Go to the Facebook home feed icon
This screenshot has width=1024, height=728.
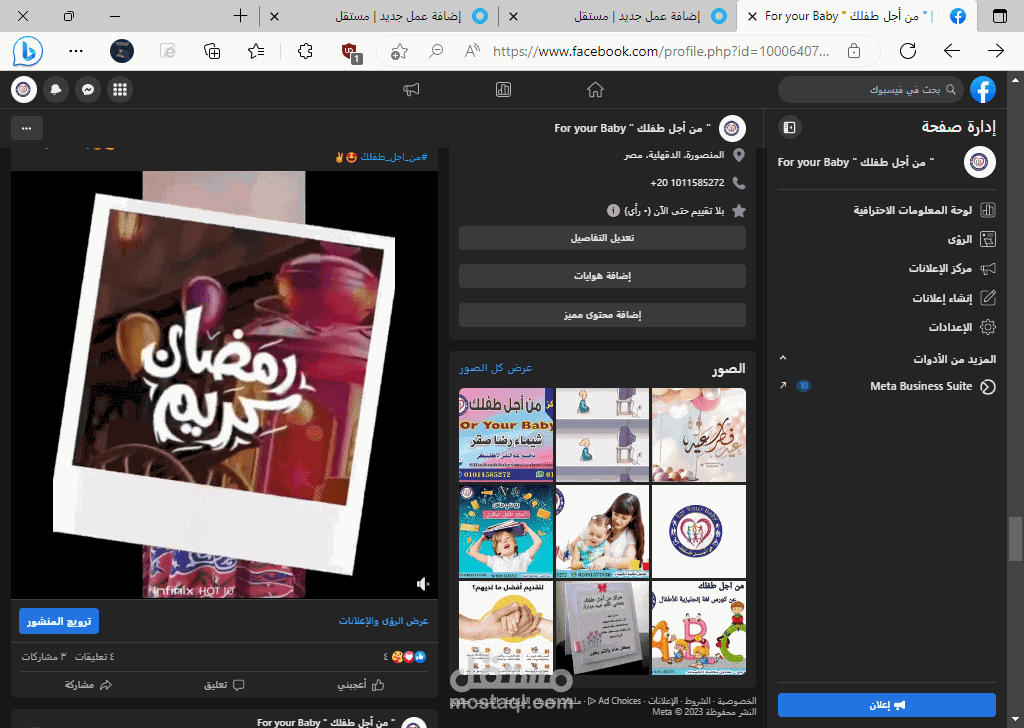click(595, 89)
